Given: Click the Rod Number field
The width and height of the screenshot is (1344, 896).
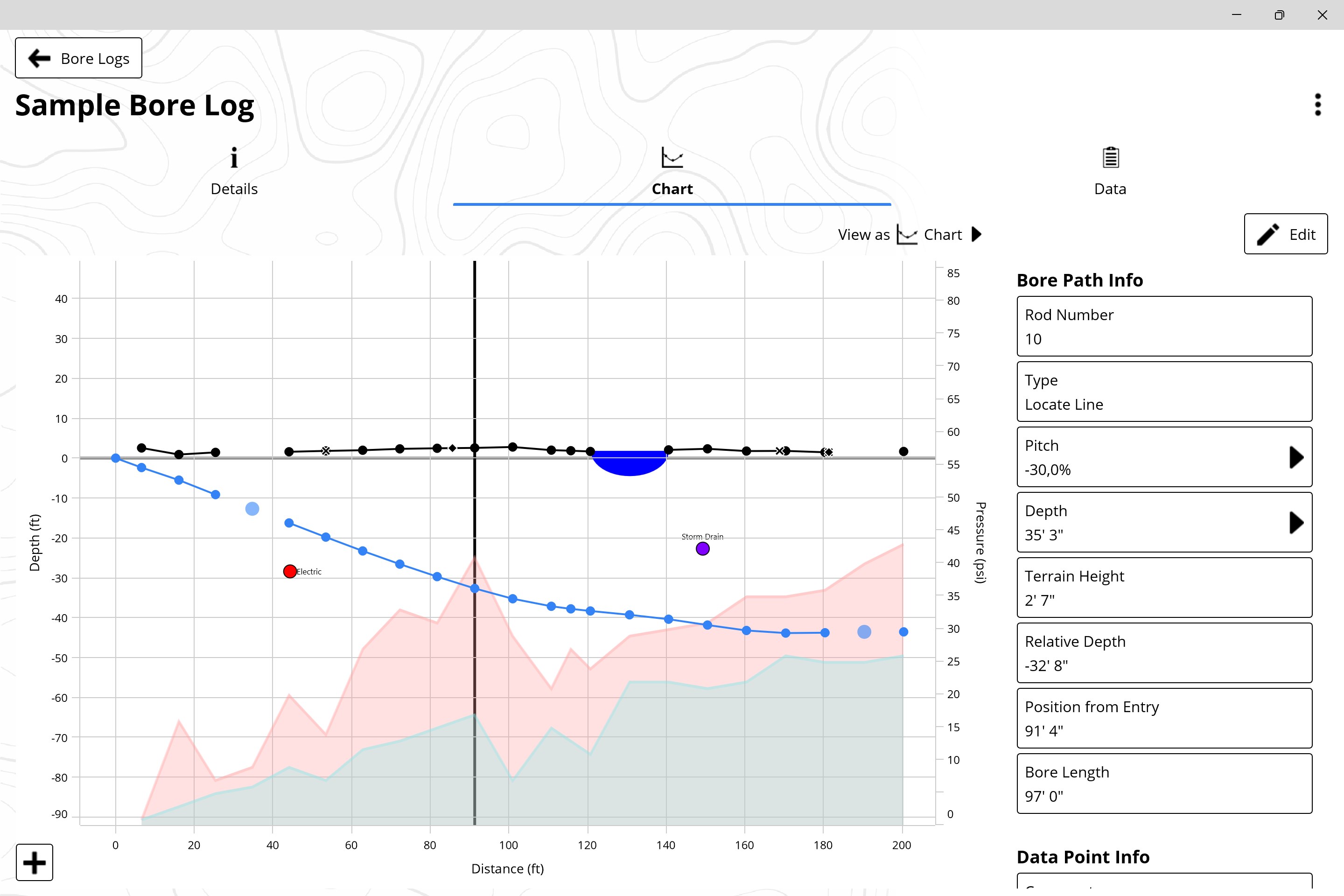Looking at the screenshot, I should [1164, 326].
